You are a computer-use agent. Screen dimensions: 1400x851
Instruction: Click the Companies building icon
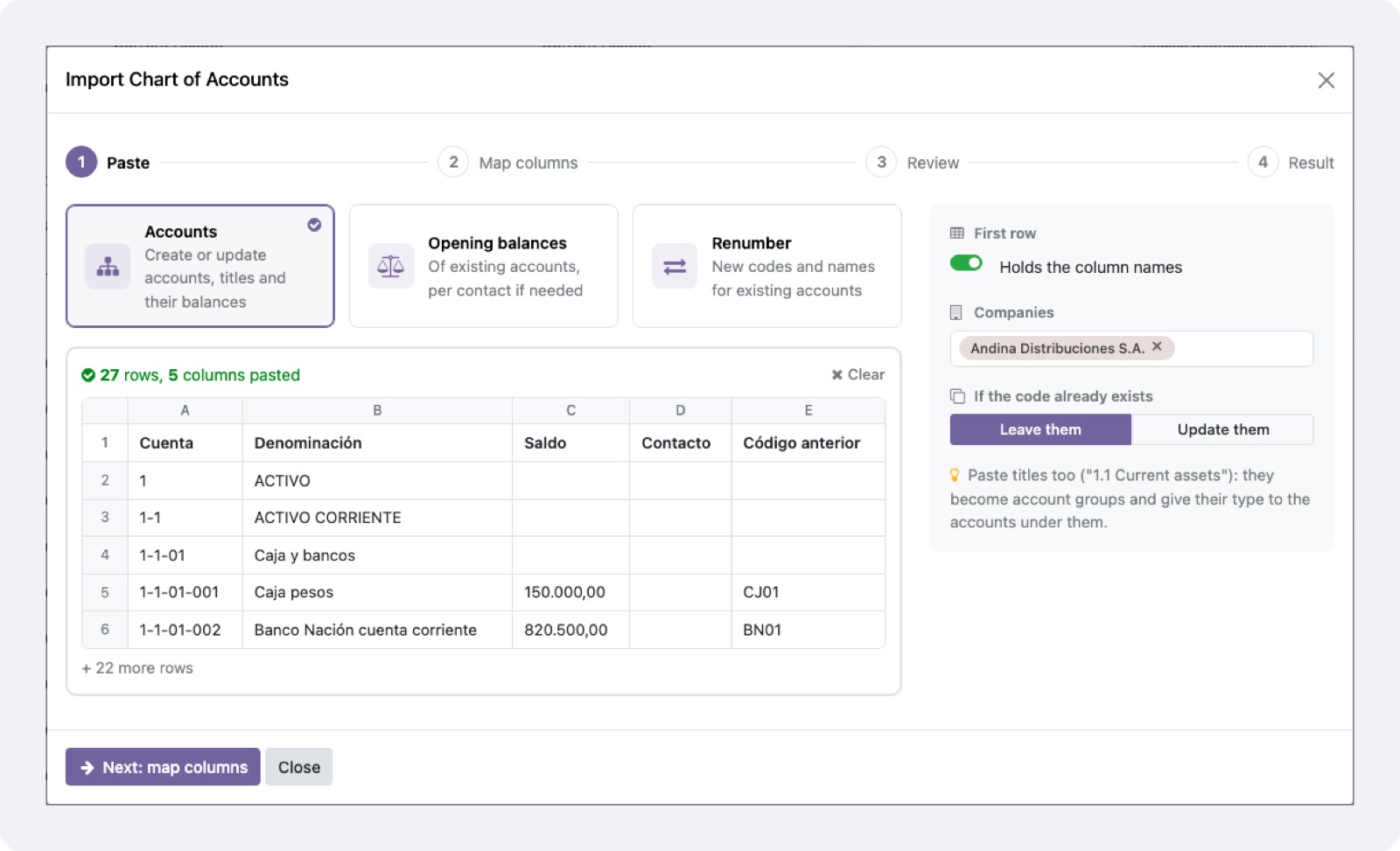pyautogui.click(x=956, y=312)
